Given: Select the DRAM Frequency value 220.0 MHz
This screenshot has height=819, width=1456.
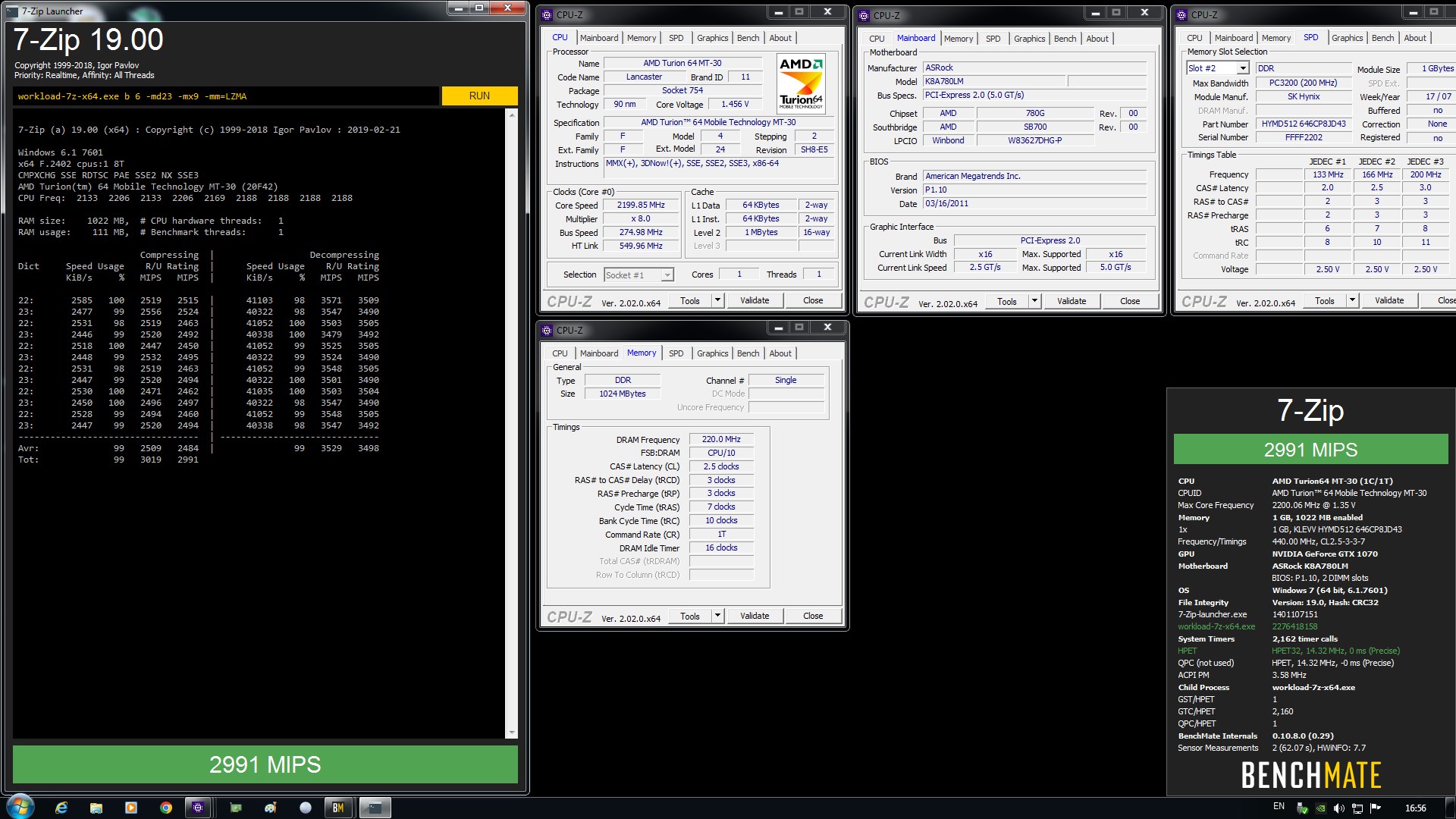Looking at the screenshot, I should 721,439.
